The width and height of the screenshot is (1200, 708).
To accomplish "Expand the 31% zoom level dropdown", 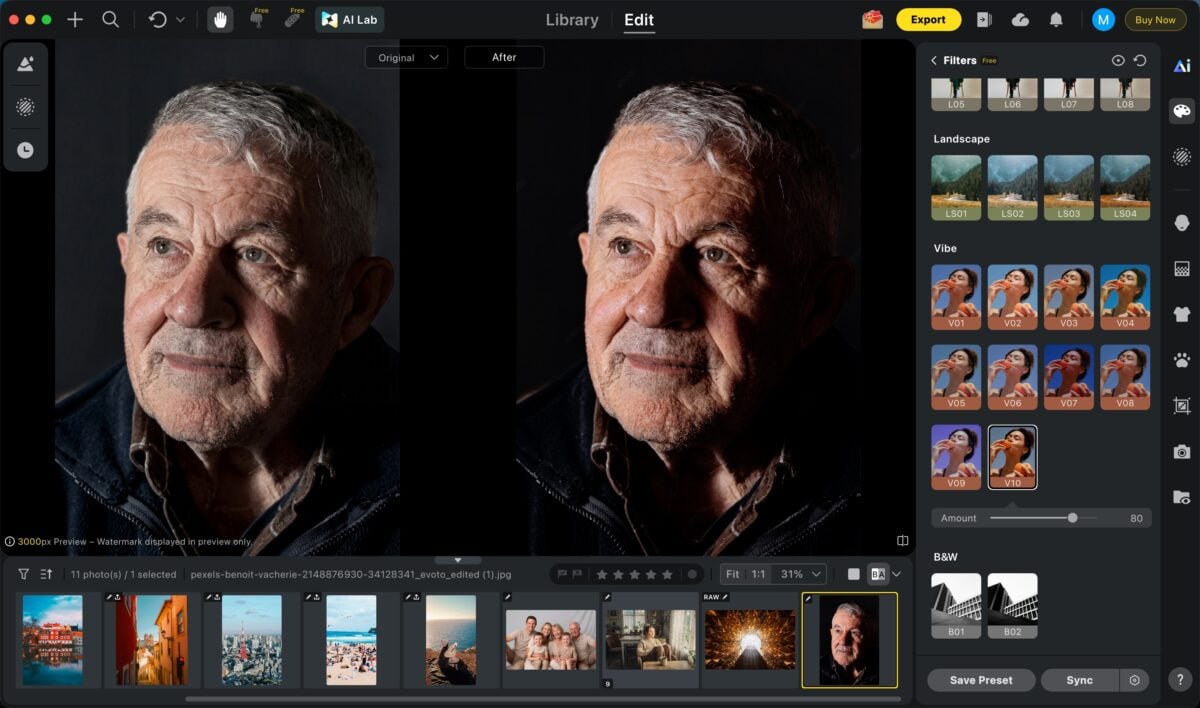I will pyautogui.click(x=803, y=574).
